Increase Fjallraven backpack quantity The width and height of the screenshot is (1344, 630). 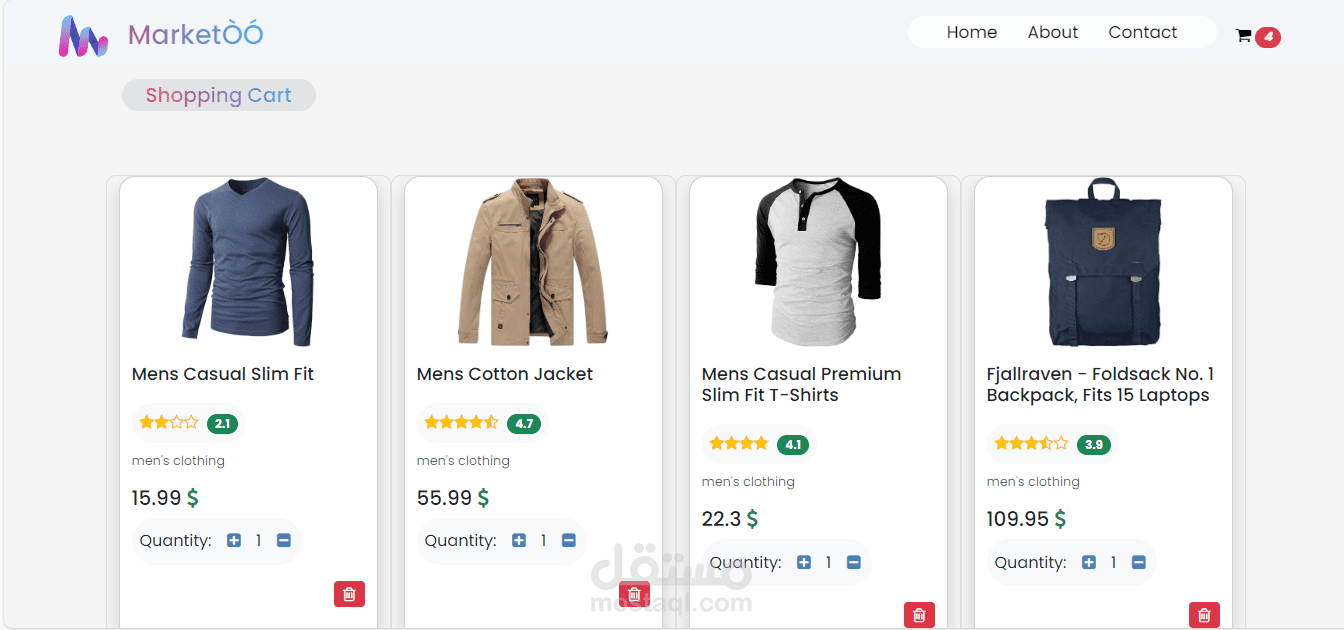point(1089,563)
